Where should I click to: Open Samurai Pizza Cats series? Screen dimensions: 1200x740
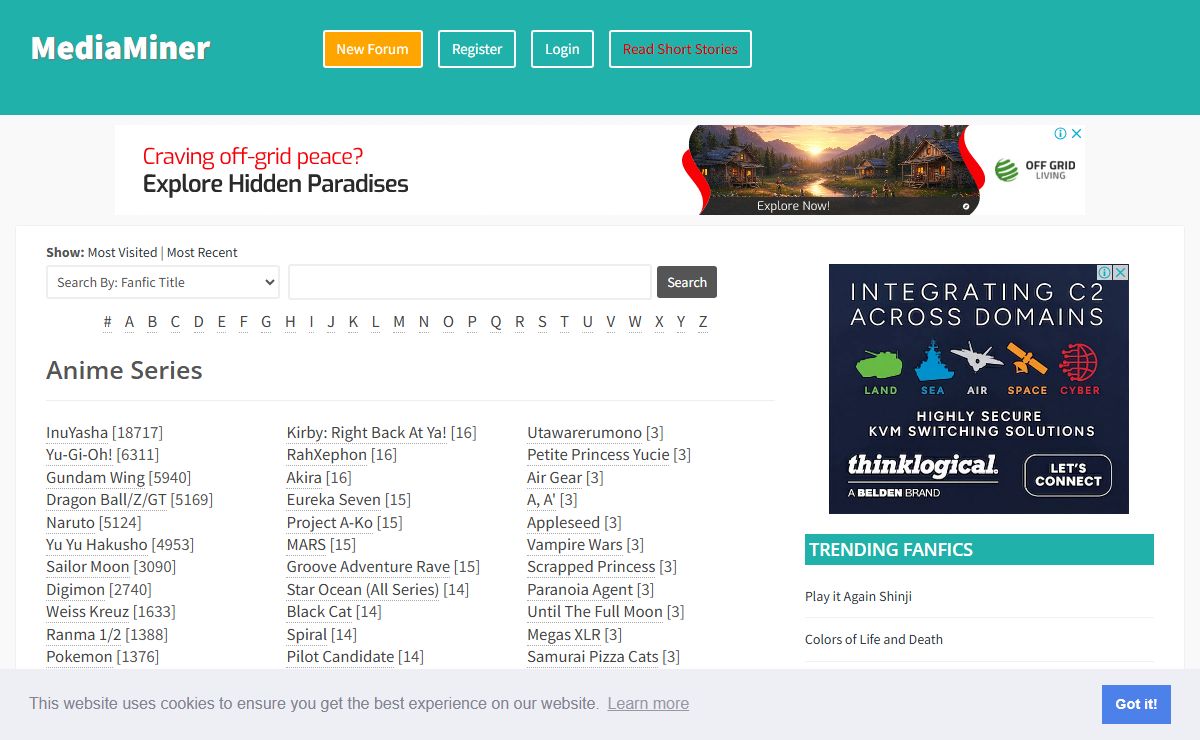click(593, 657)
